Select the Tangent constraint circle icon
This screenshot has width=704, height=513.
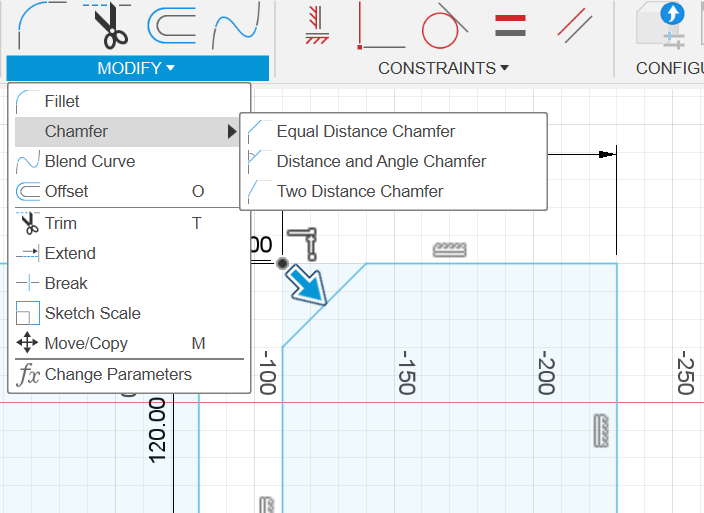pos(444,27)
